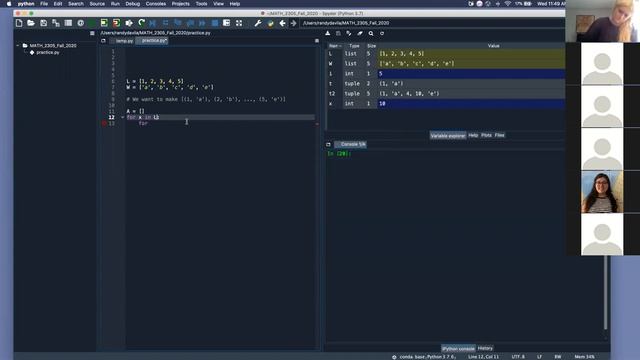Click the debug continue icon
The image size is (640, 360).
pos(202,23)
